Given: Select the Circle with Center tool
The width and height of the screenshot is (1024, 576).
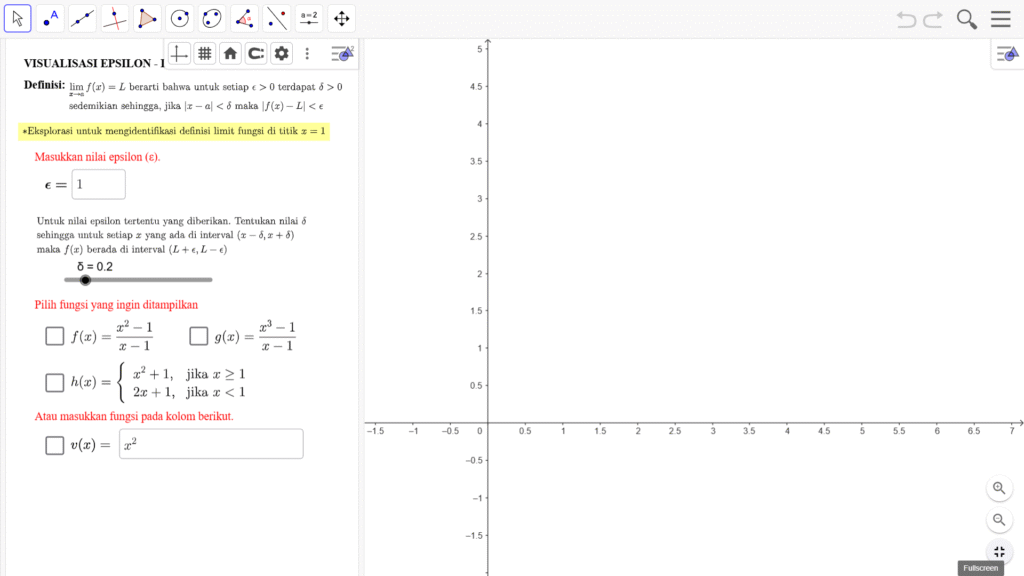Looking at the screenshot, I should [x=180, y=18].
